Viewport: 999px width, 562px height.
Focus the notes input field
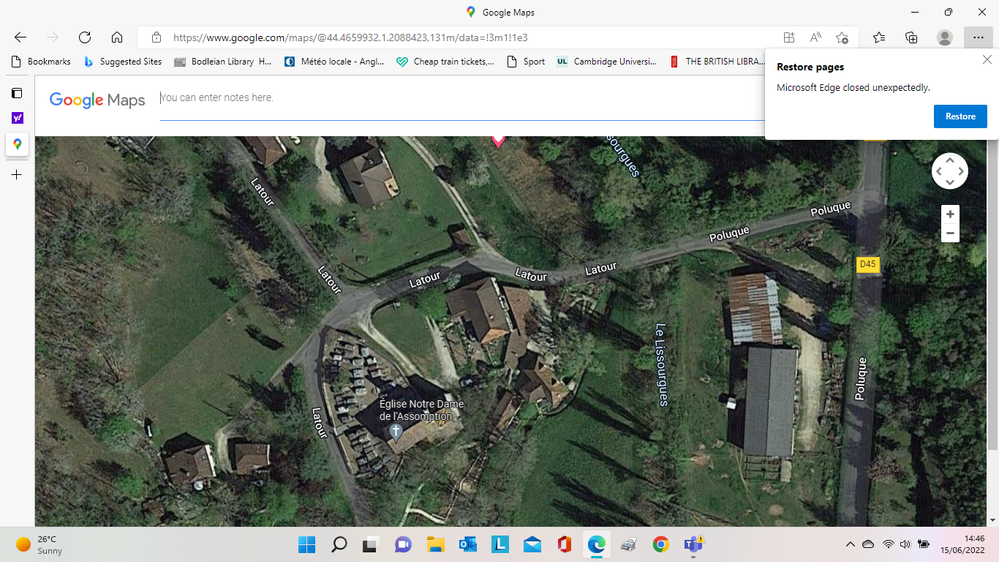point(462,97)
